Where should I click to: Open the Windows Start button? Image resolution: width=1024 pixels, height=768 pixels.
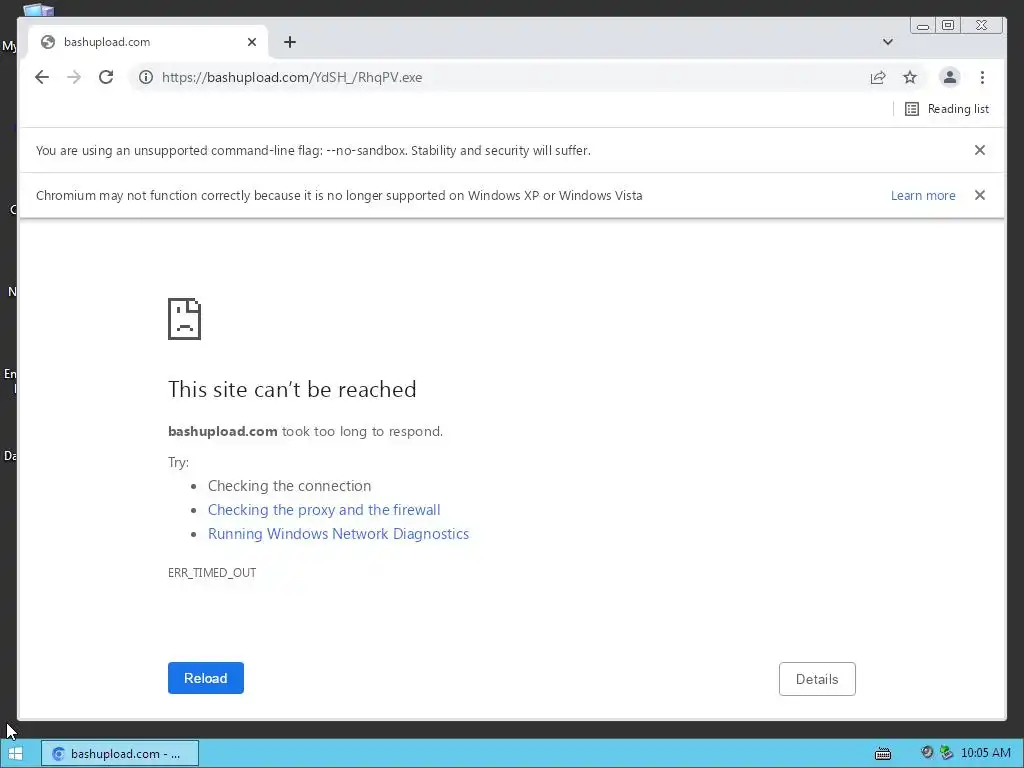16,754
